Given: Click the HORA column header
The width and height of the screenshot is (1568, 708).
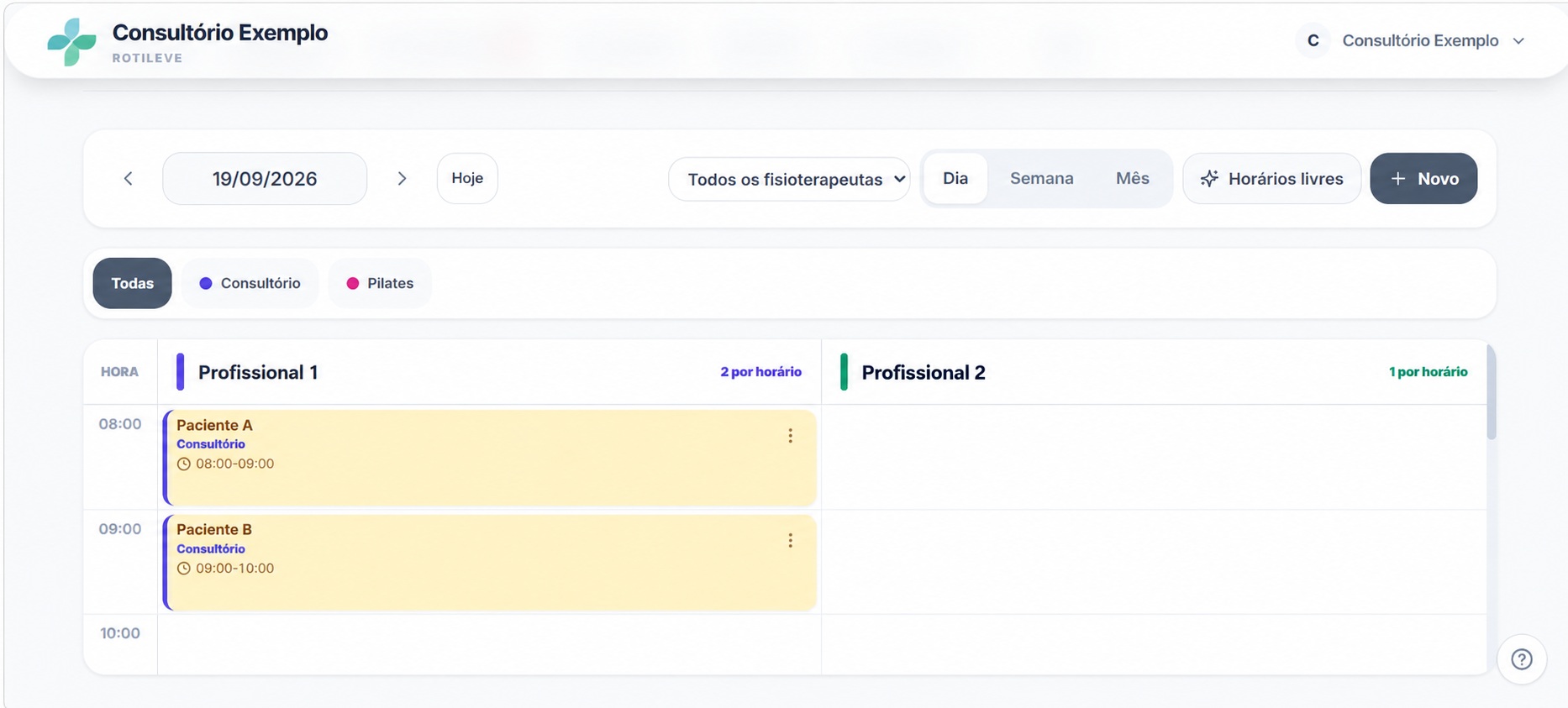Looking at the screenshot, I should pos(119,372).
